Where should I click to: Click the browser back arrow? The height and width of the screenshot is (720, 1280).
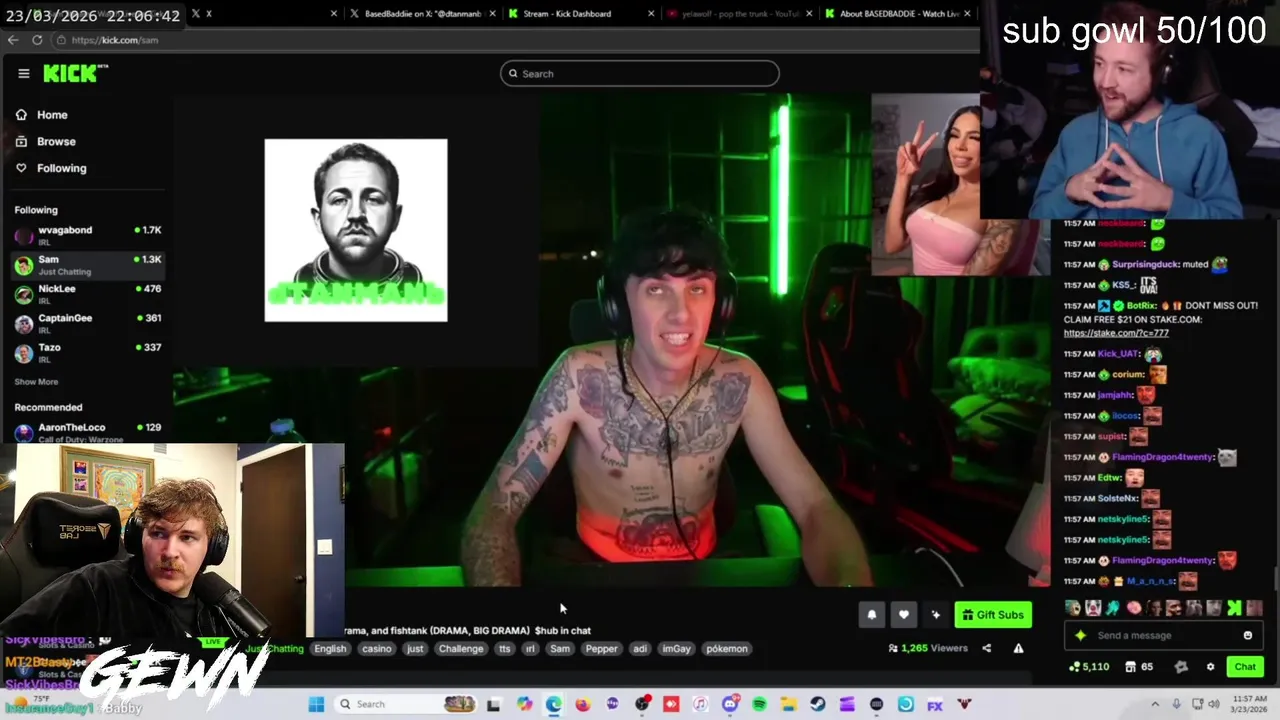[x=13, y=40]
